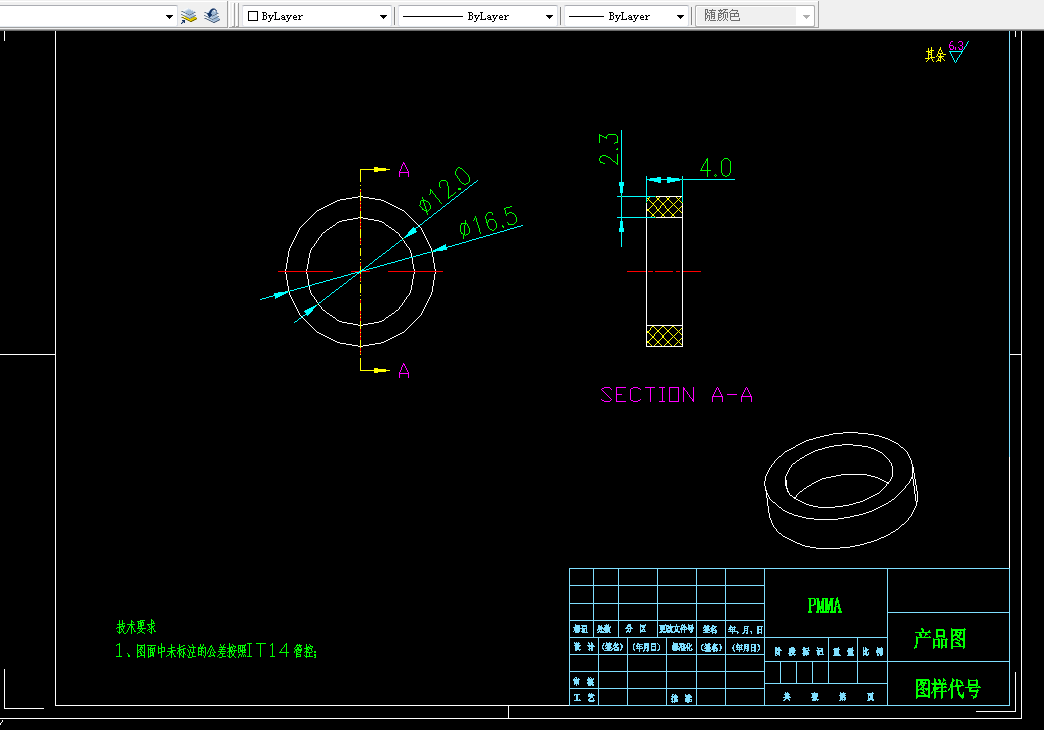This screenshot has height=730, width=1044.
Task: Select the 图样代号 drawing number text
Action: (947, 689)
